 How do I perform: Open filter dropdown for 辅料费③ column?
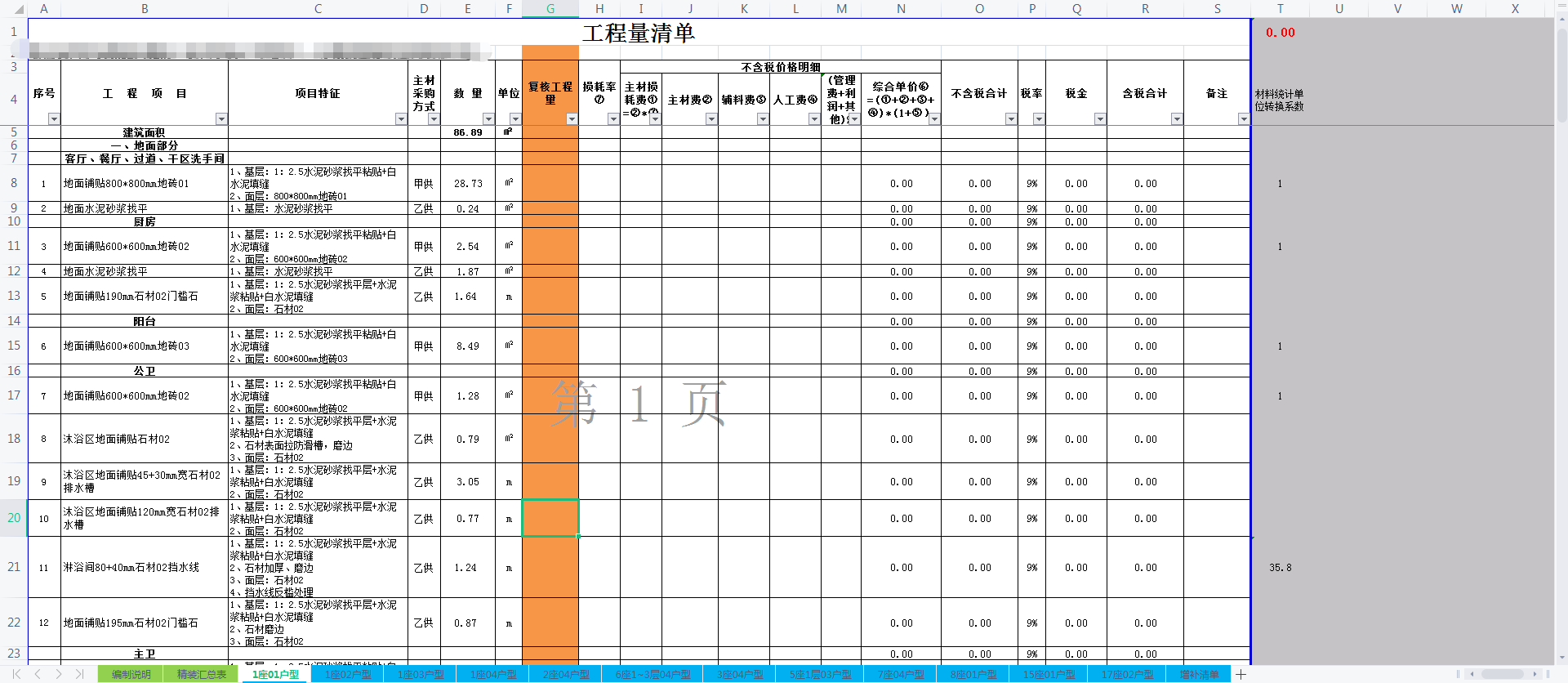(763, 119)
